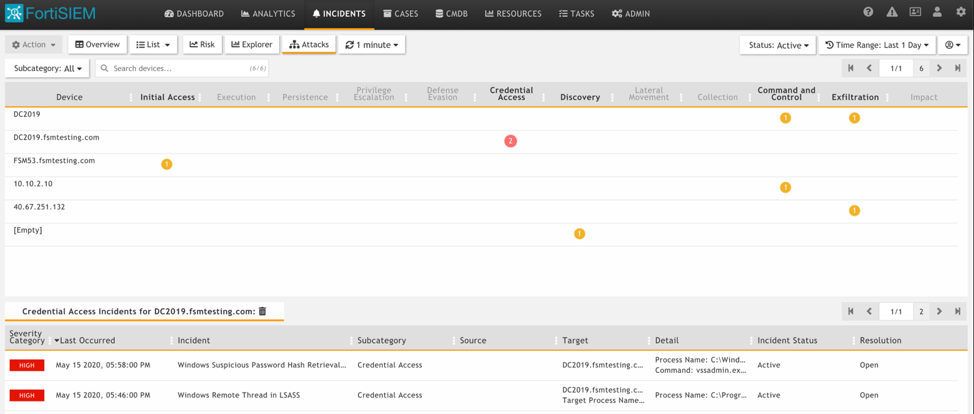The image size is (974, 414).
Task: Click HIGH severity badge for Password Hash Retrieval
Action: pos(26,366)
